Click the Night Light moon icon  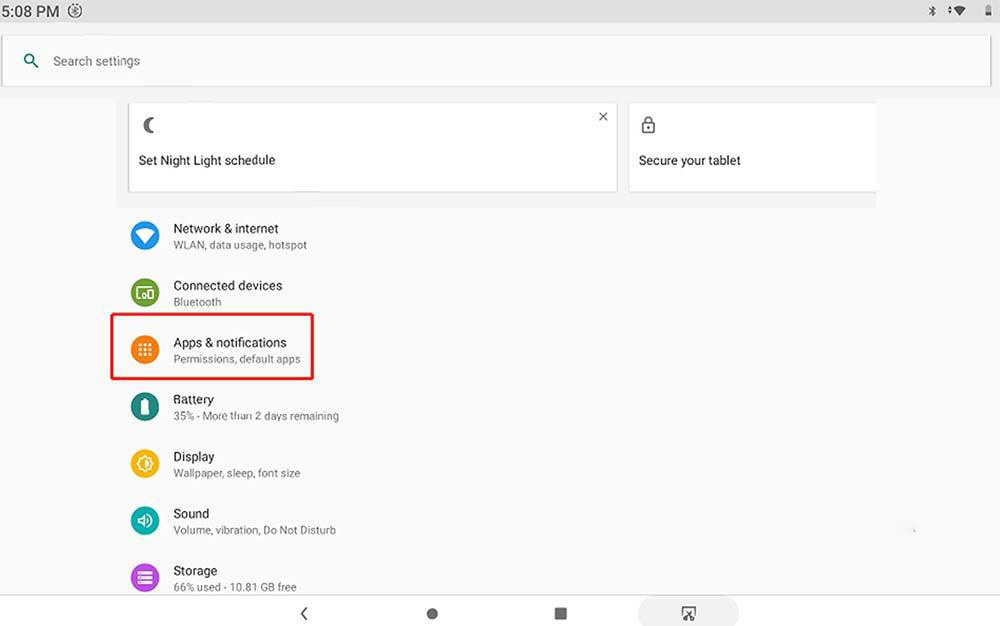[x=149, y=125]
